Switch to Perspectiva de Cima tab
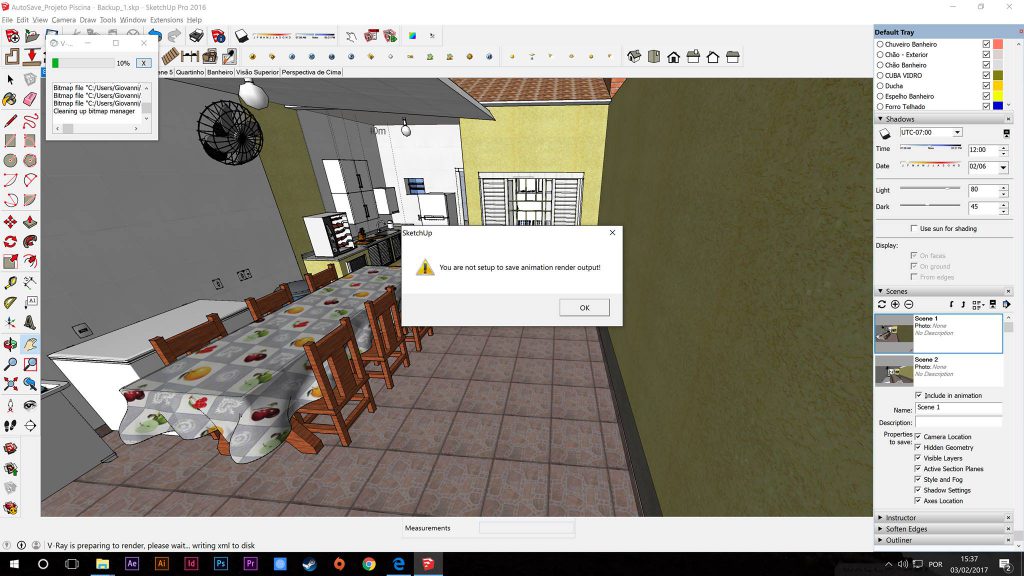 coord(312,72)
